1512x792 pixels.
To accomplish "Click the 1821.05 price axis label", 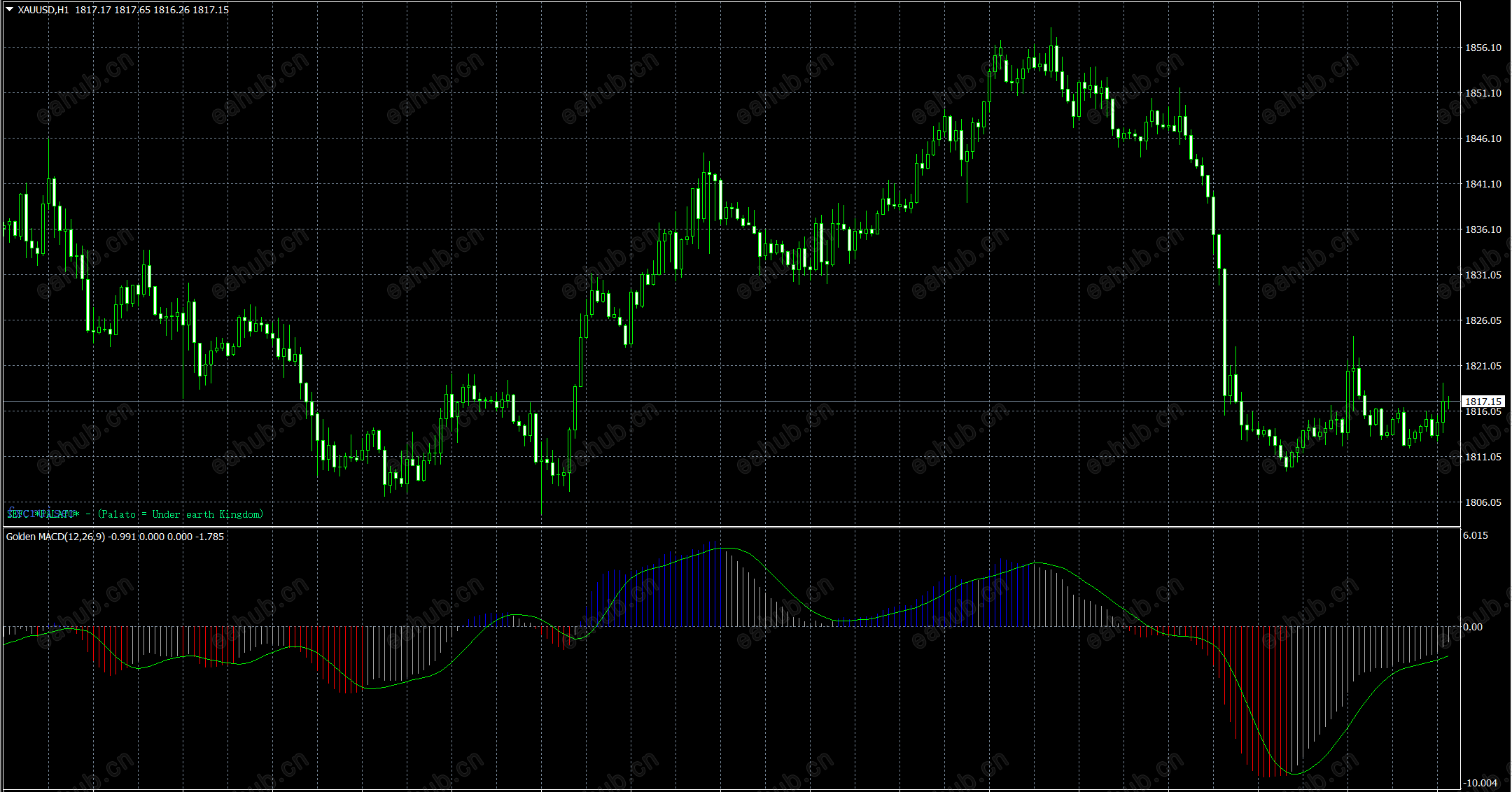I will pos(1483,366).
